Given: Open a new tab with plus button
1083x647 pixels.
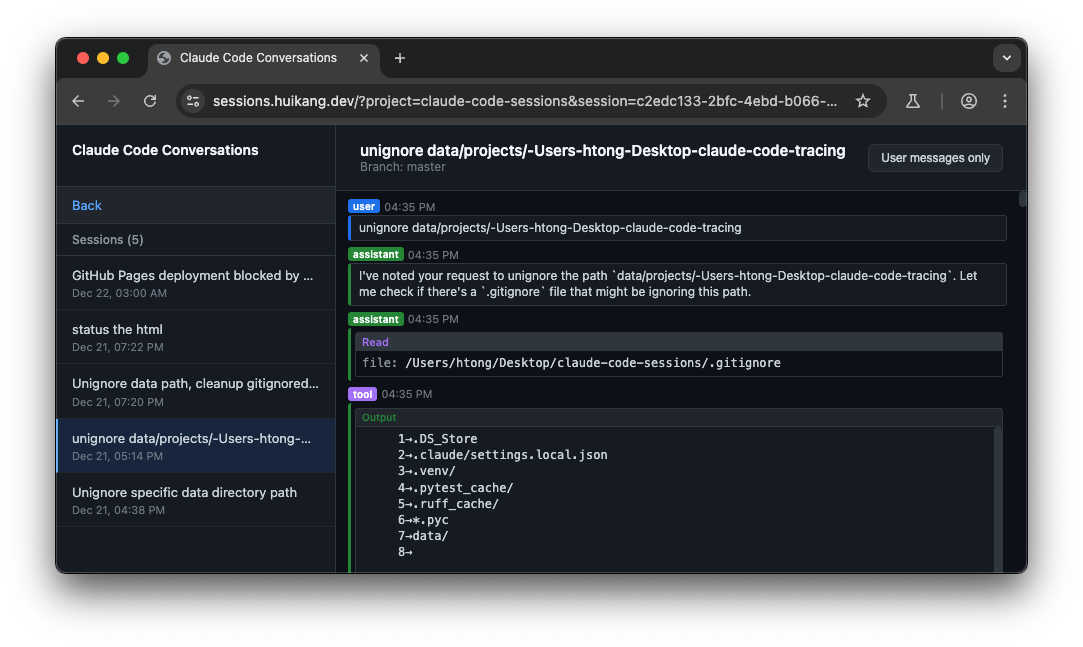Looking at the screenshot, I should 400,58.
